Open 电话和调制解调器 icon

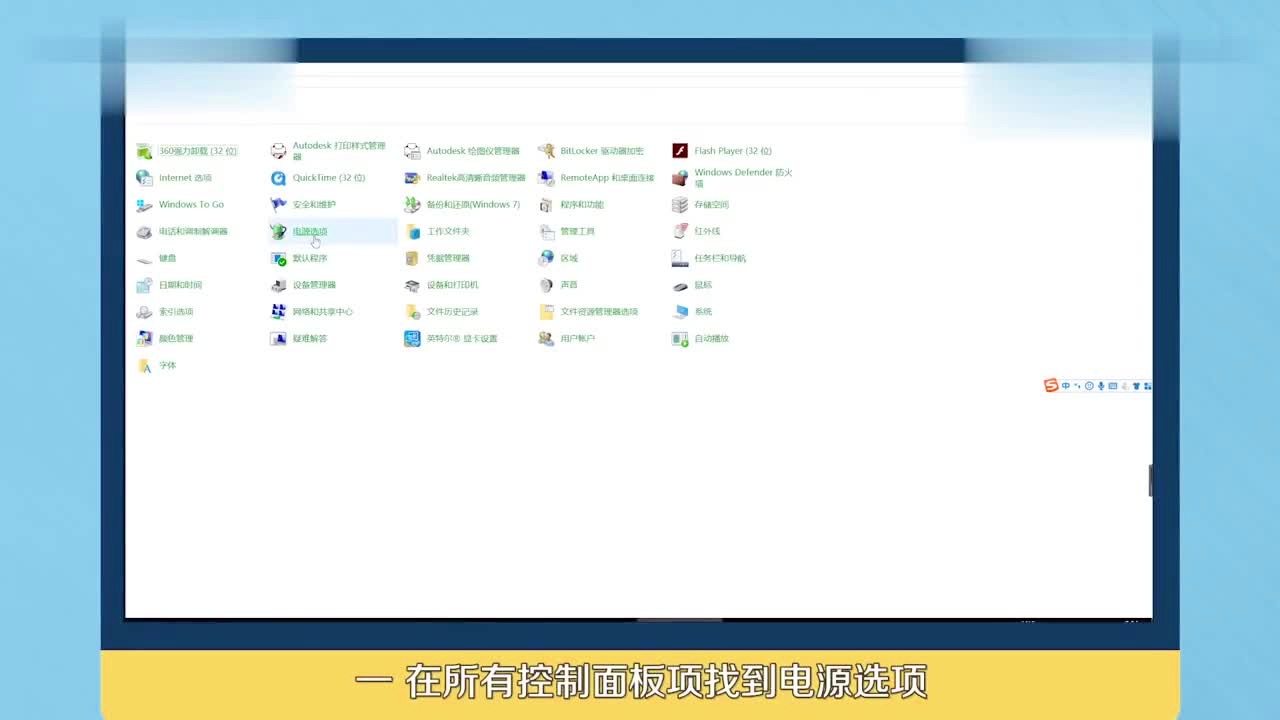click(144, 232)
